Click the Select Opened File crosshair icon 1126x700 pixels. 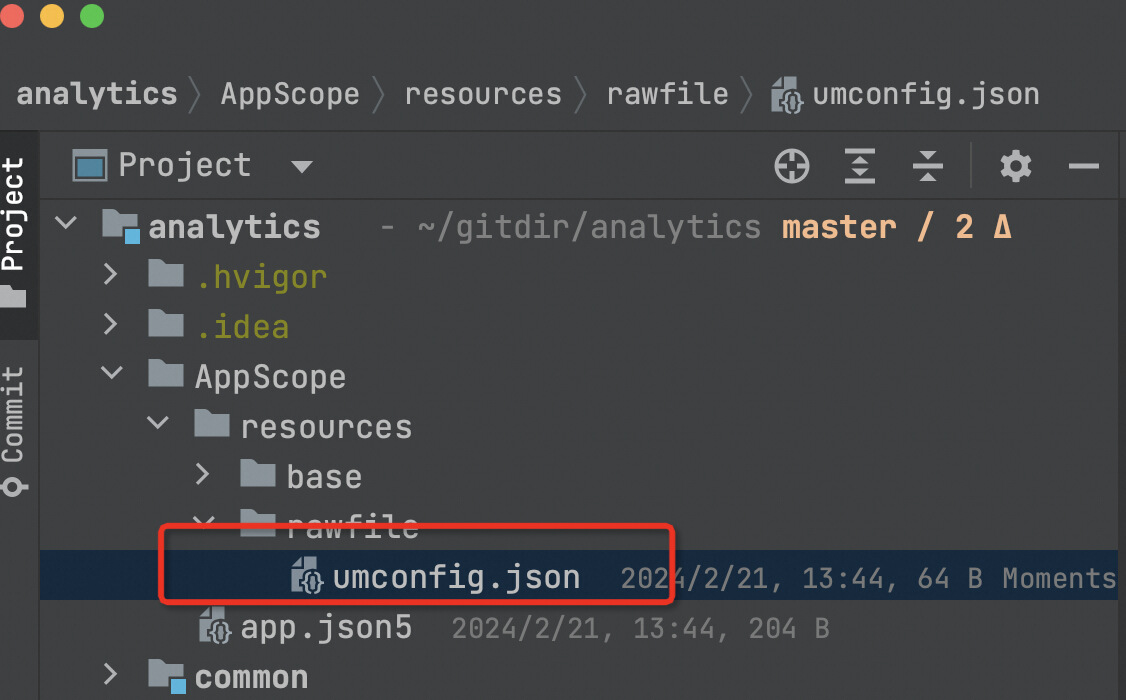point(792,166)
